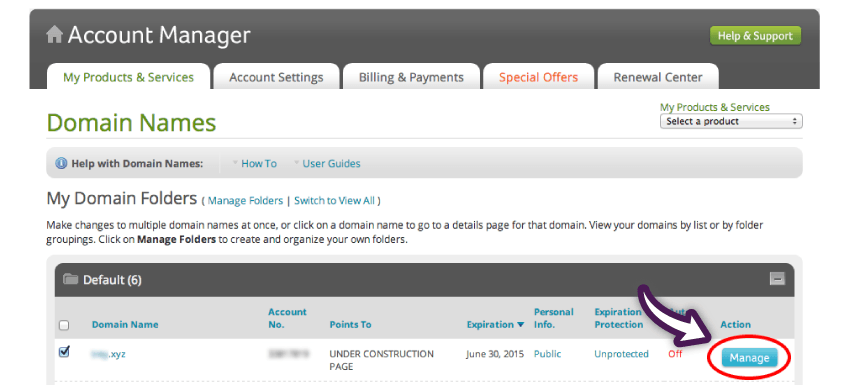The width and height of the screenshot is (850, 385).
Task: Collapse the Default folder with the minus icon
Action: [777, 279]
